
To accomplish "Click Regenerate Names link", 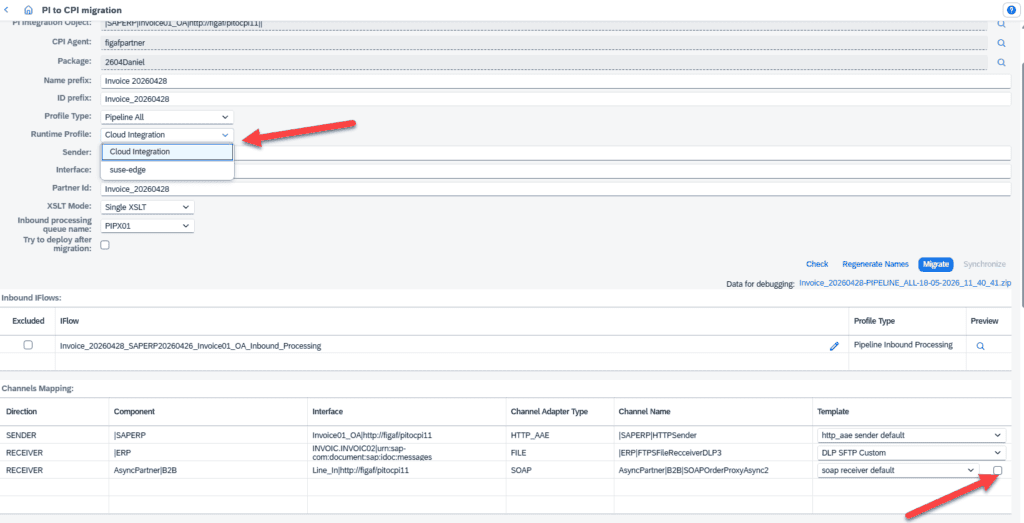I will coord(875,264).
